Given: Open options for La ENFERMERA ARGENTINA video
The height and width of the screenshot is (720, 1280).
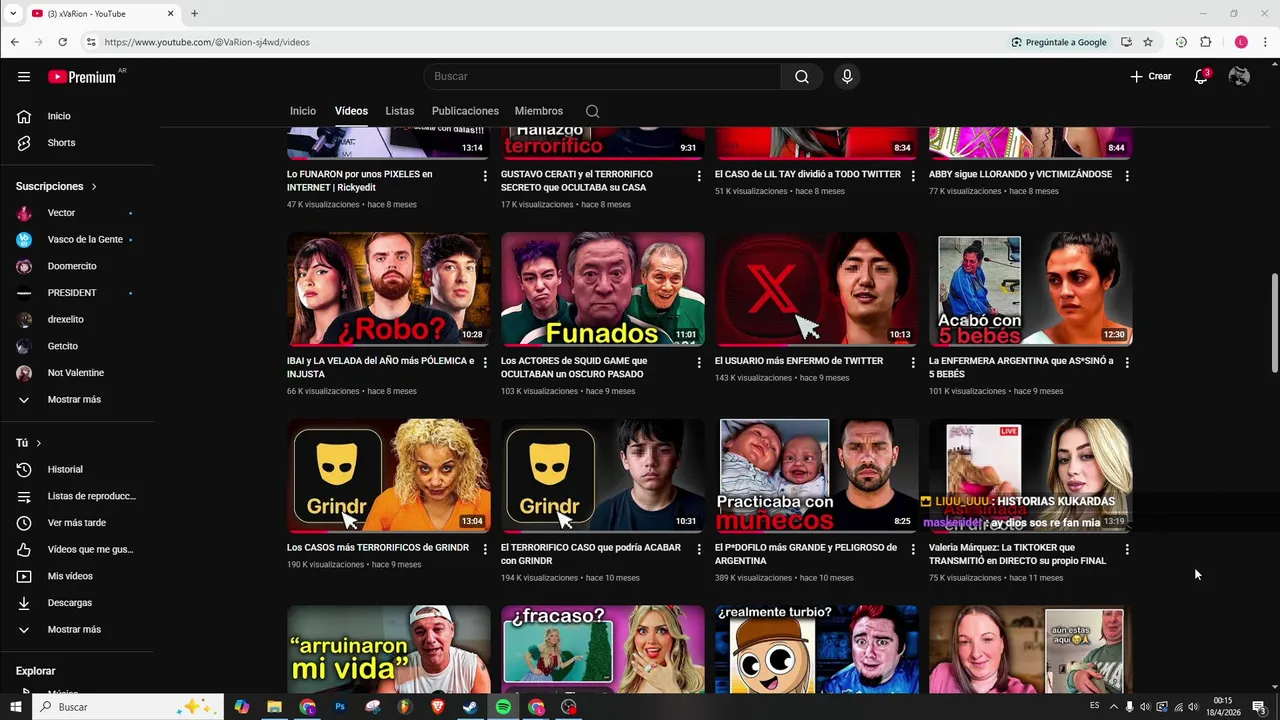Looking at the screenshot, I should tap(1127, 363).
